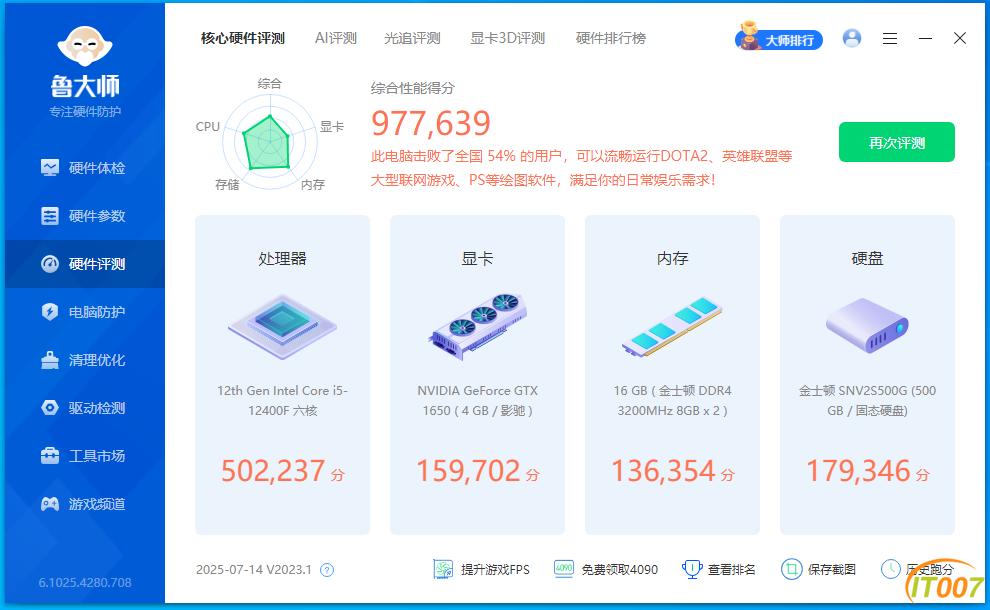The image size is (990, 610).
Task: Click the 显卡 graphics card image
Action: pyautogui.click(x=477, y=326)
